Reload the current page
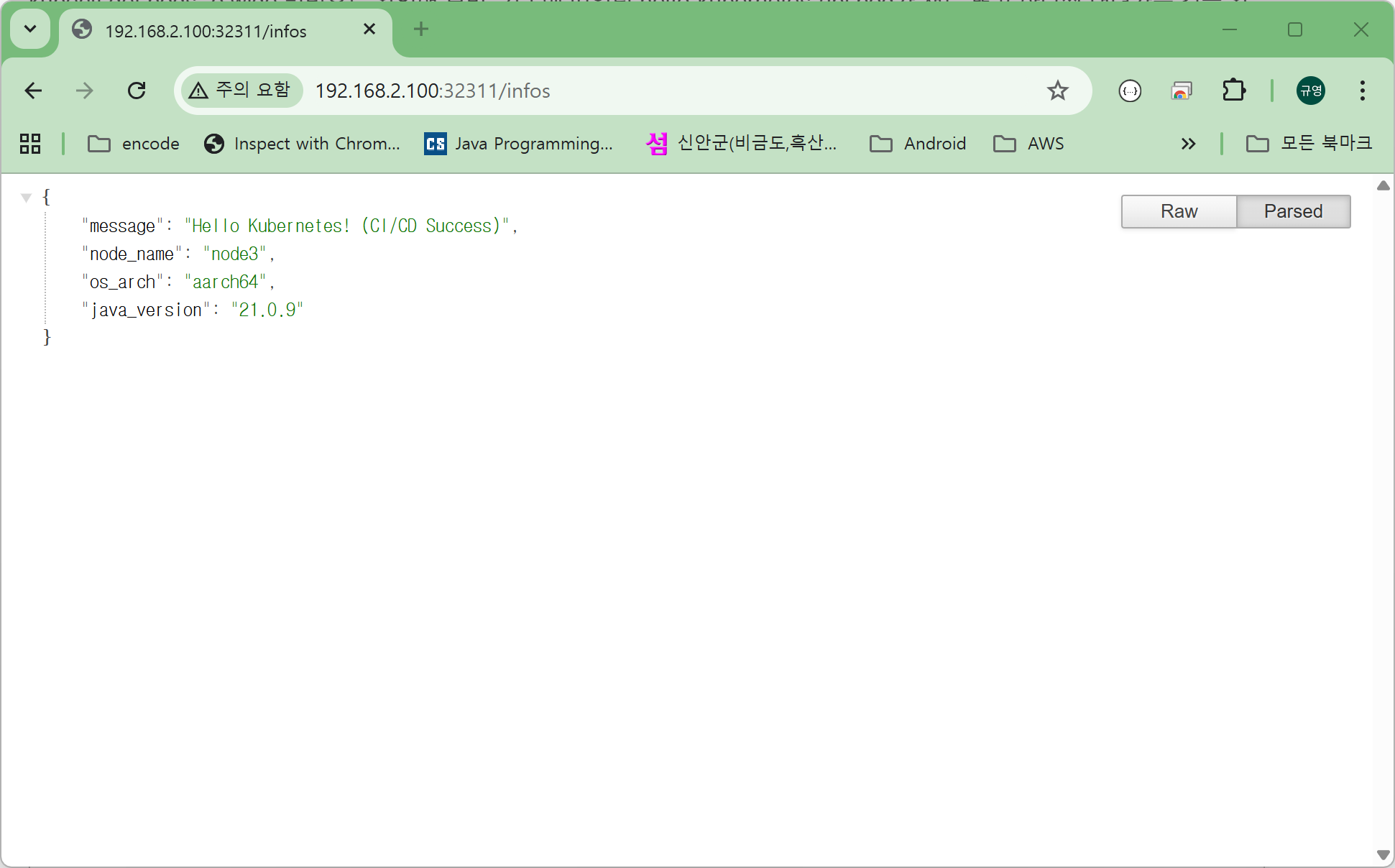Image resolution: width=1395 pixels, height=868 pixels. [x=137, y=91]
